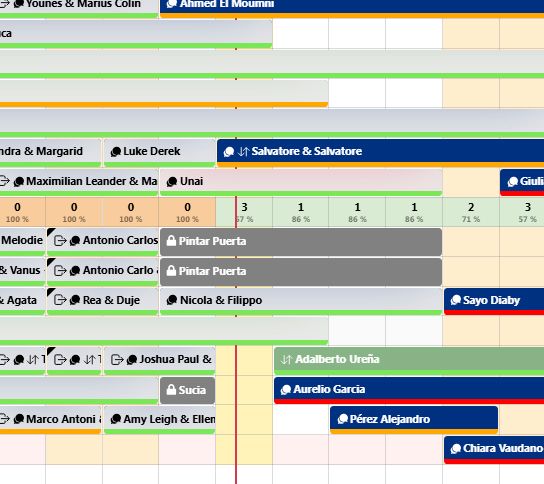The image size is (544, 484).
Task: Click chat bubble icon on Chiara Vaudano booking
Action: point(456,449)
